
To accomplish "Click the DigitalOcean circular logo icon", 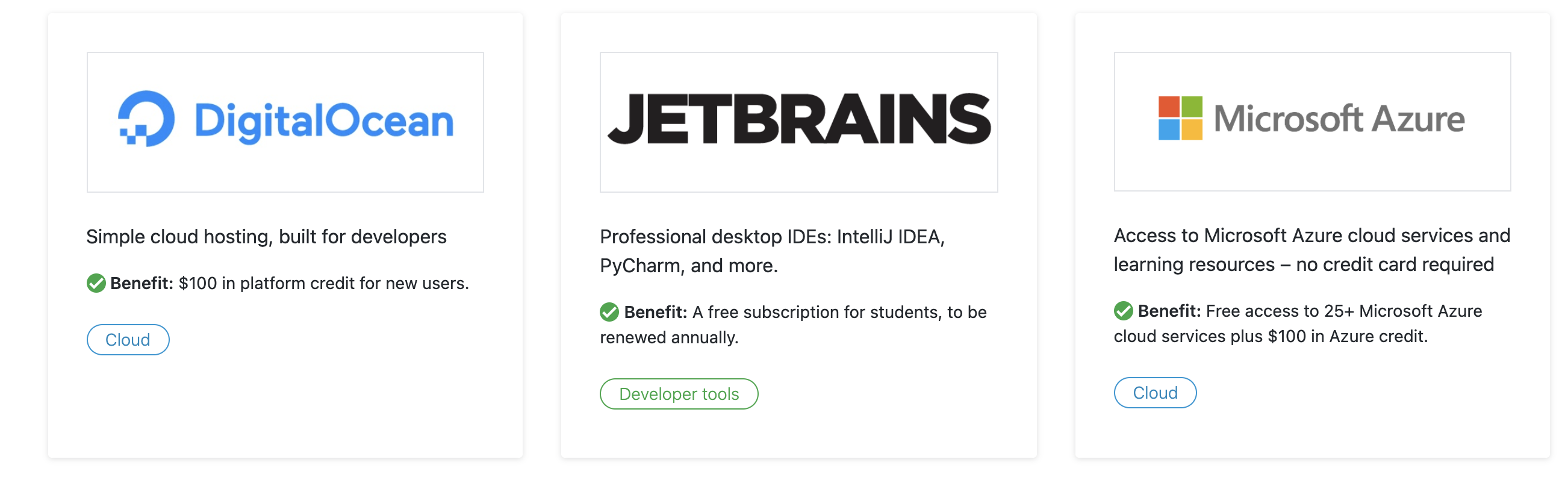I will (x=146, y=119).
